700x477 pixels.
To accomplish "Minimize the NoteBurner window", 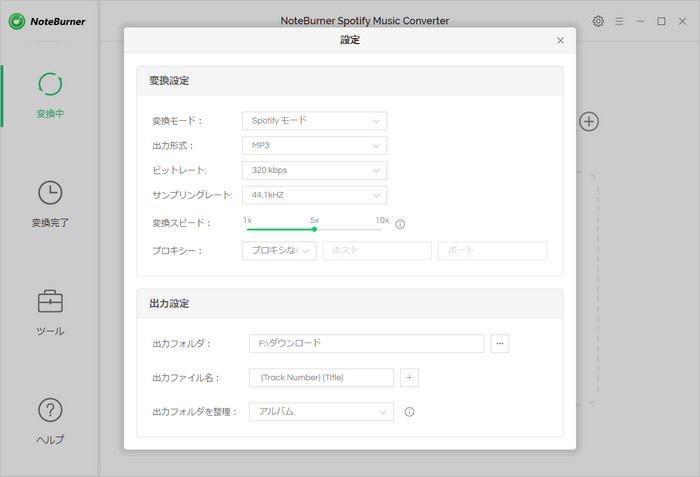I will pyautogui.click(x=640, y=21).
